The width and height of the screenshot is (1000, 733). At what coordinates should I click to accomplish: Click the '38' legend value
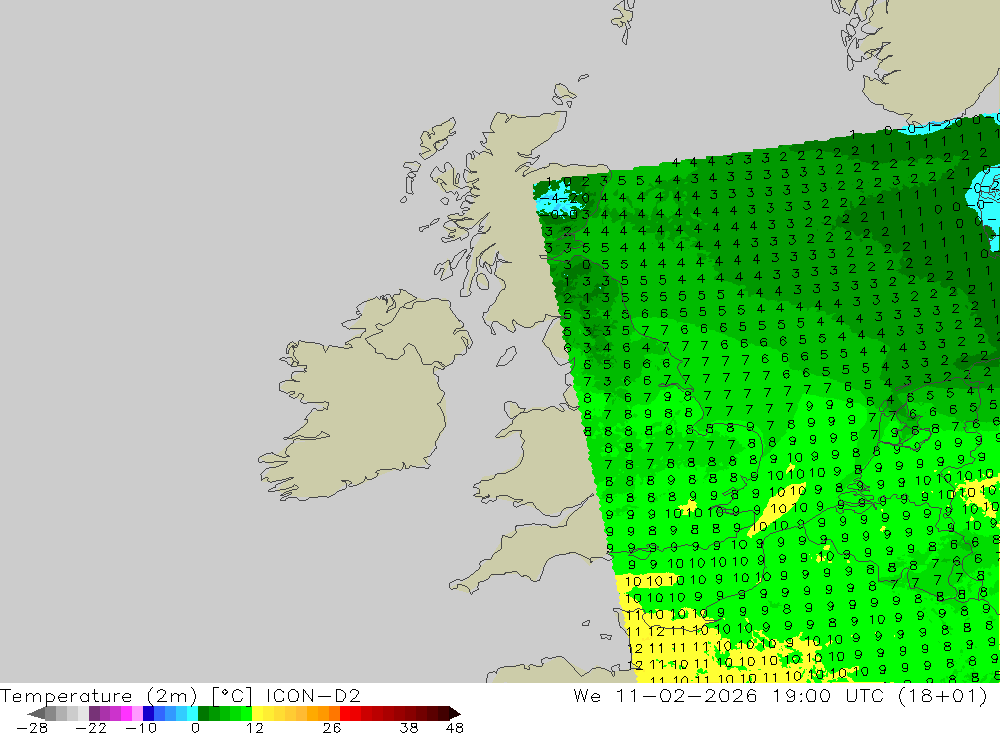[x=409, y=728]
